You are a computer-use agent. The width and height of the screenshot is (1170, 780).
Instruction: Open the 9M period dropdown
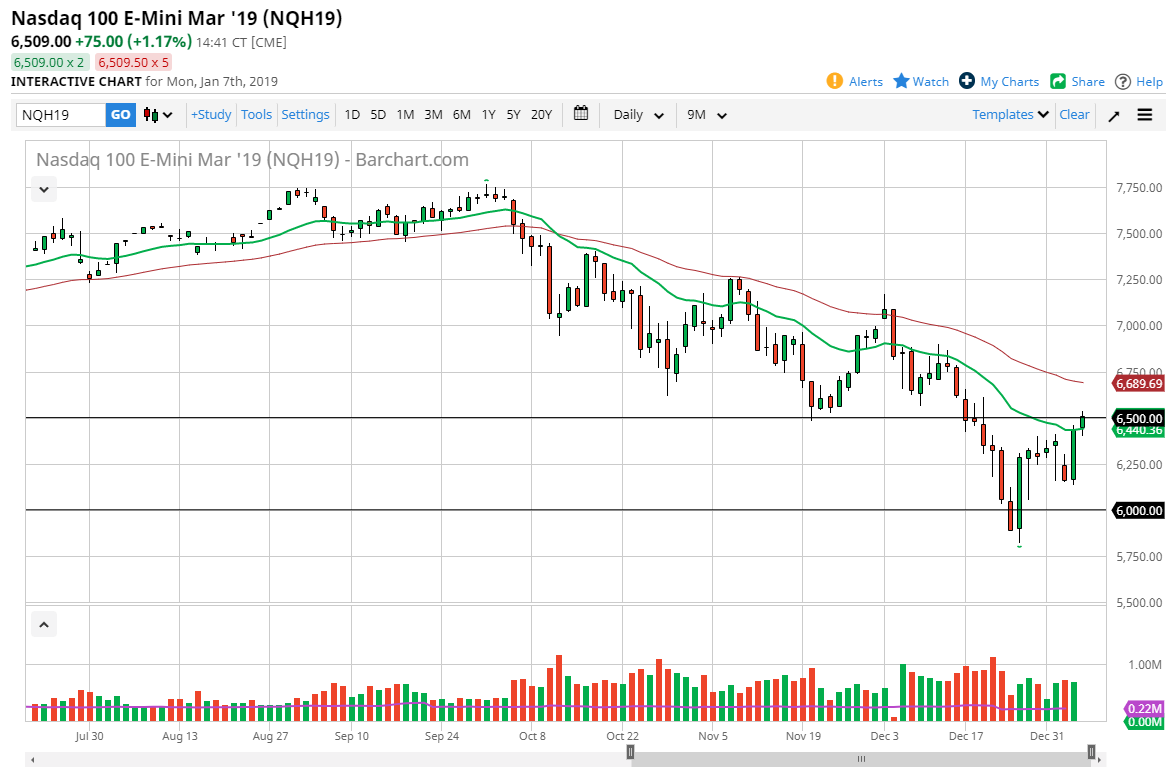(706, 114)
